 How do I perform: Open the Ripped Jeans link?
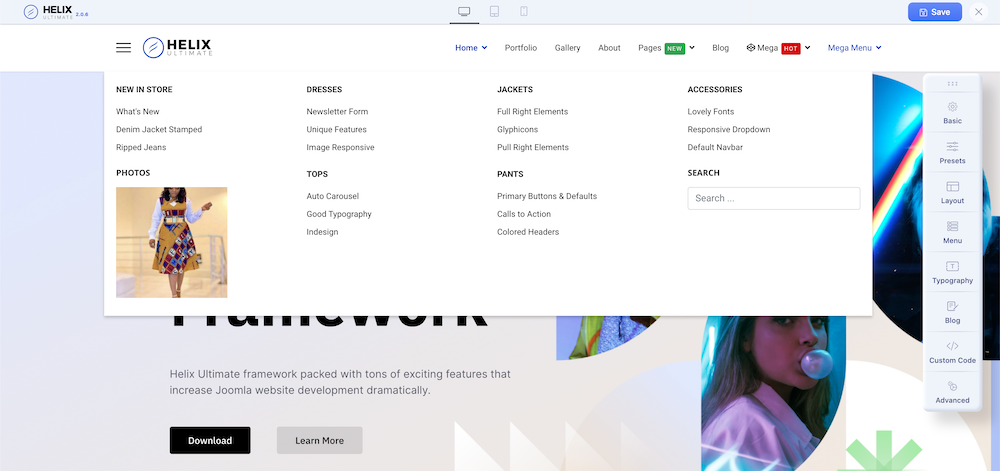(x=141, y=147)
